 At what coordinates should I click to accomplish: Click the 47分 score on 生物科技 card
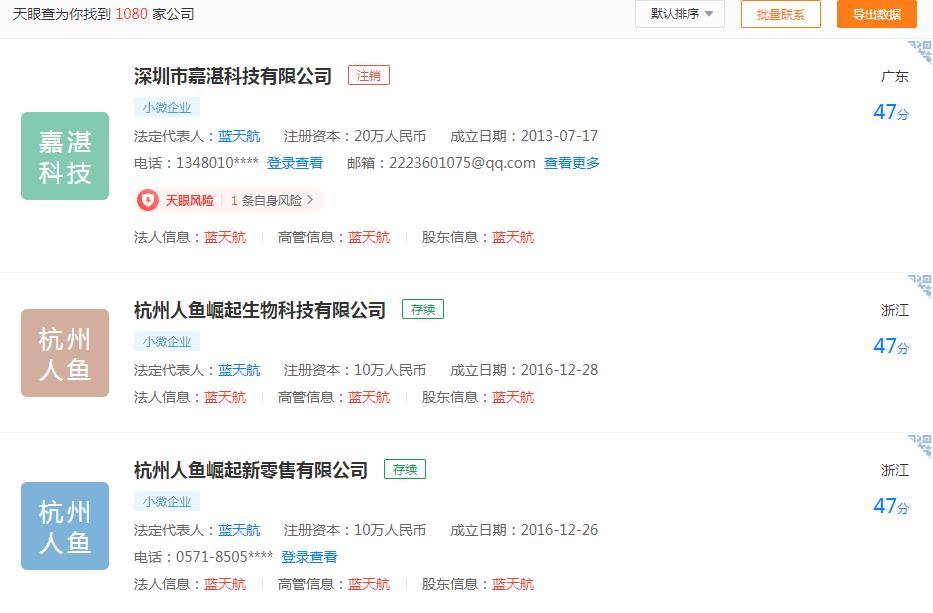coord(891,346)
